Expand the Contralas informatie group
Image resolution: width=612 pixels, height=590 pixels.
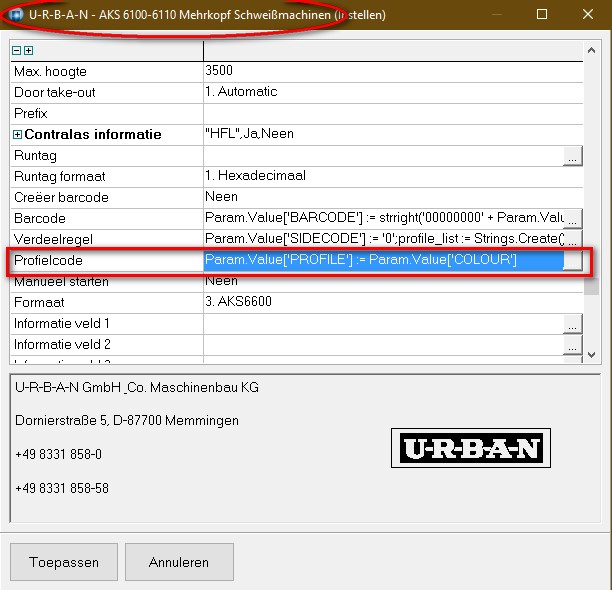coord(17,135)
